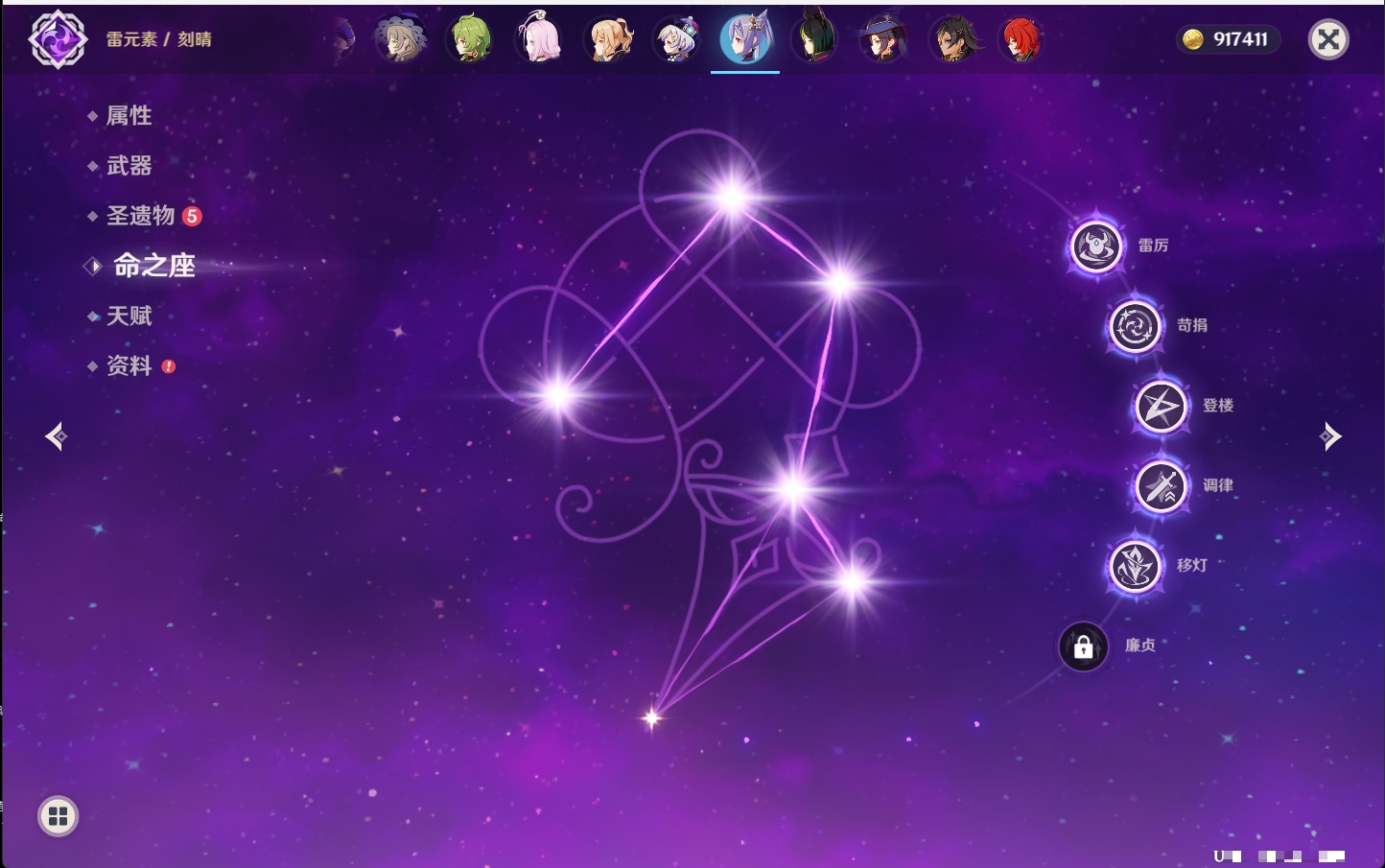Go to next character with right arrow
Screen dimensions: 1385x868
1329,436
